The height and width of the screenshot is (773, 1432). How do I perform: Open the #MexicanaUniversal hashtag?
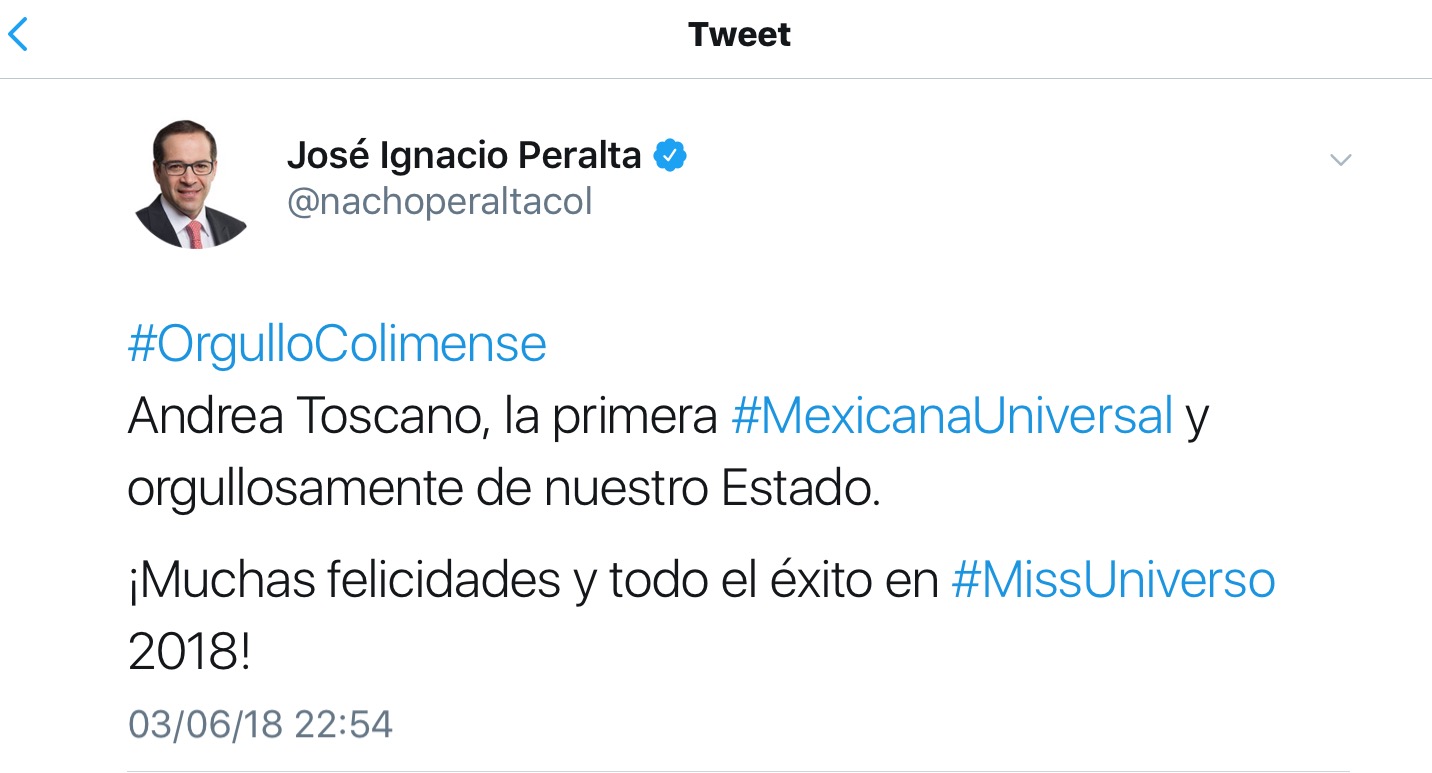point(954,416)
